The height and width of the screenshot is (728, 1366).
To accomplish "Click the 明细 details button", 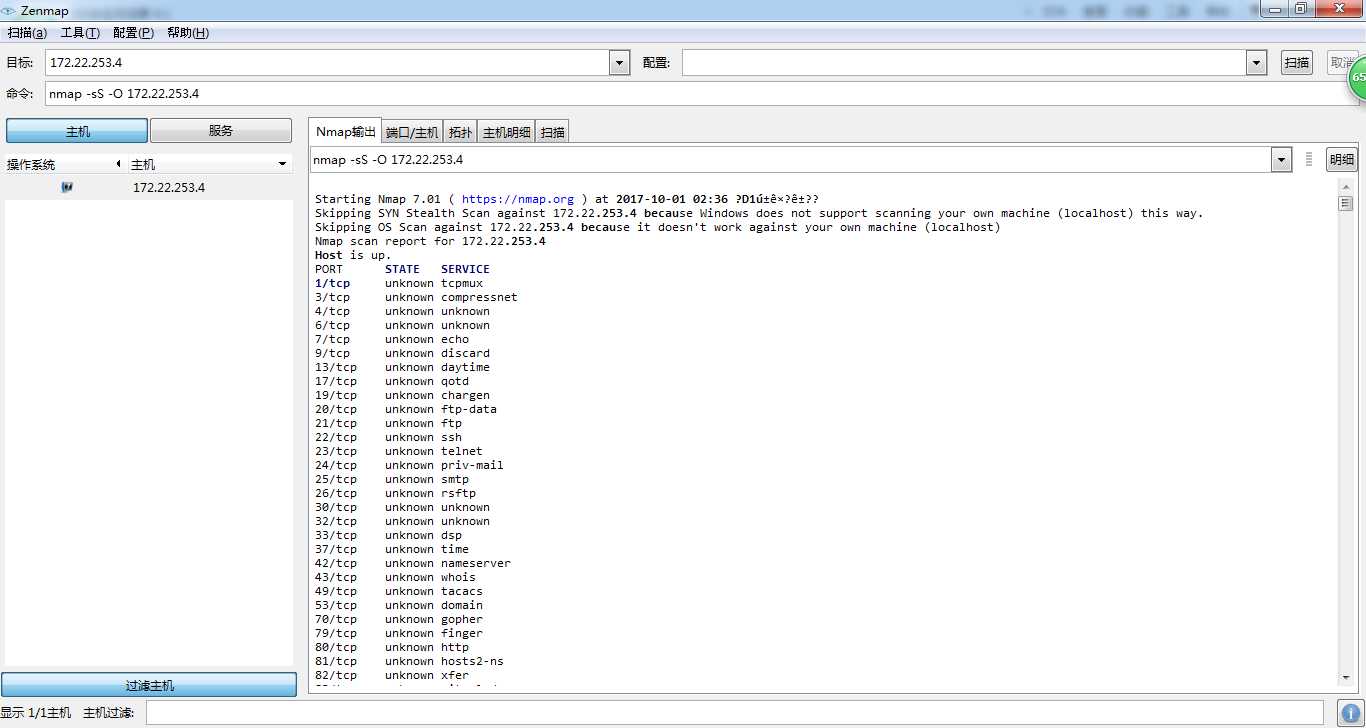I will point(1342,160).
